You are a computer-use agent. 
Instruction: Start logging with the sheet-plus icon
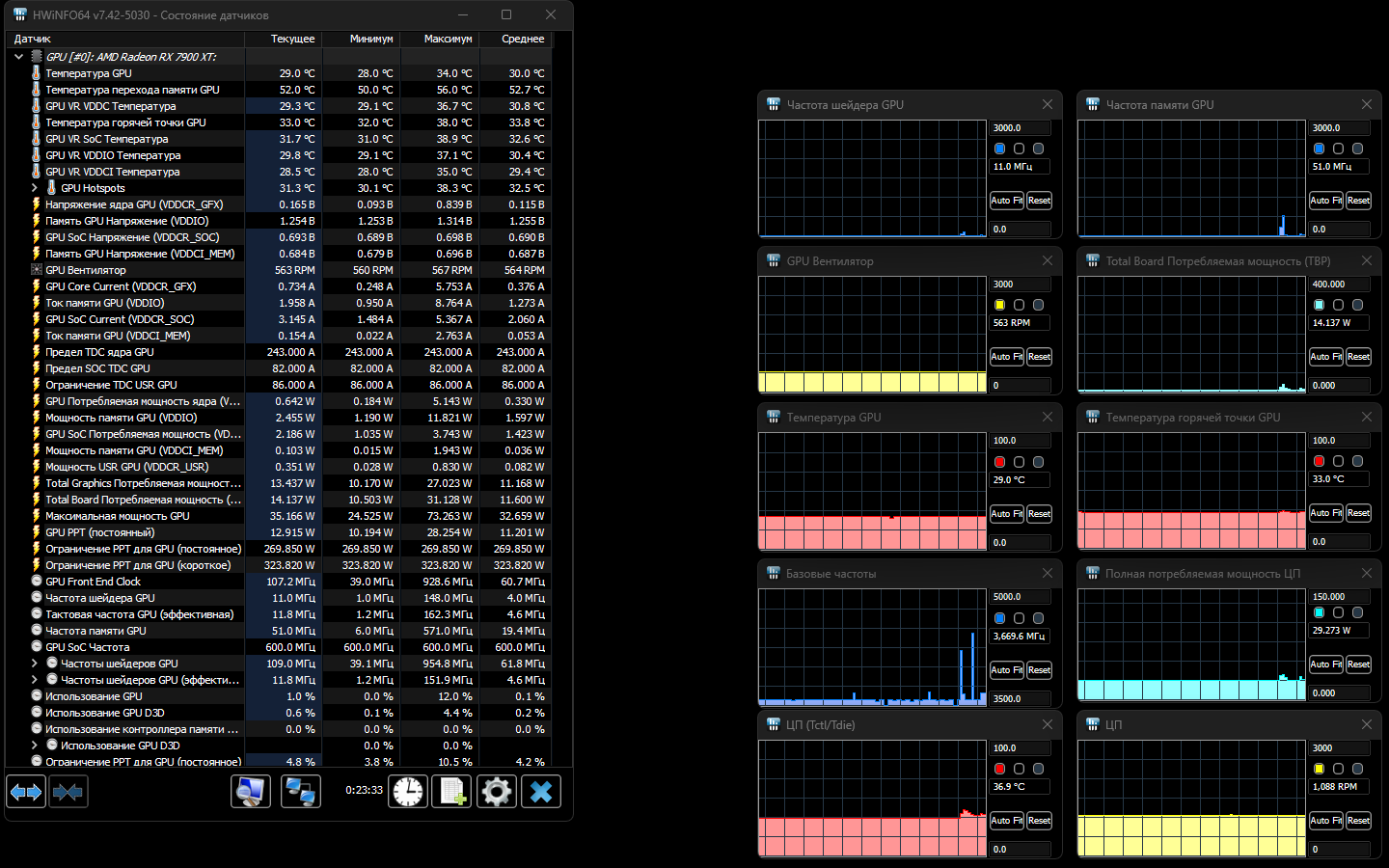pos(452,792)
